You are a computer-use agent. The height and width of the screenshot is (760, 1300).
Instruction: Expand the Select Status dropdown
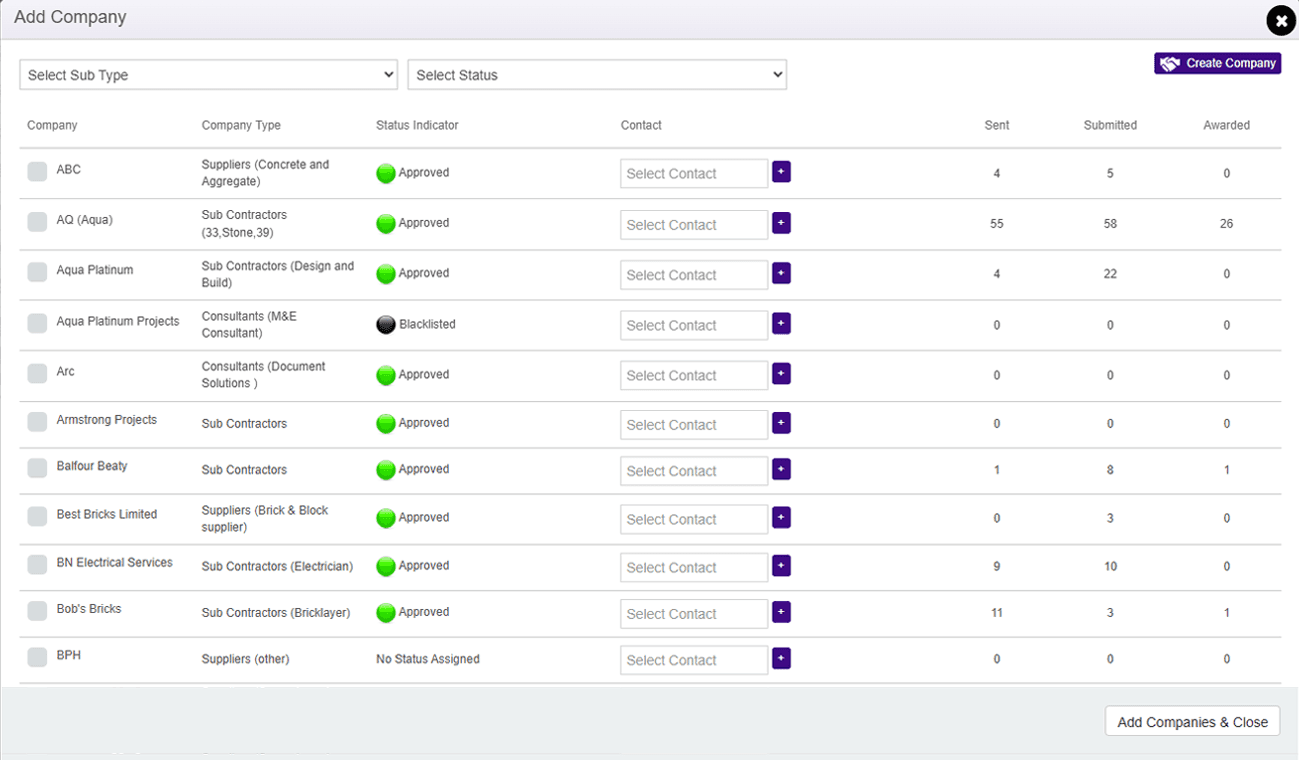coord(597,75)
